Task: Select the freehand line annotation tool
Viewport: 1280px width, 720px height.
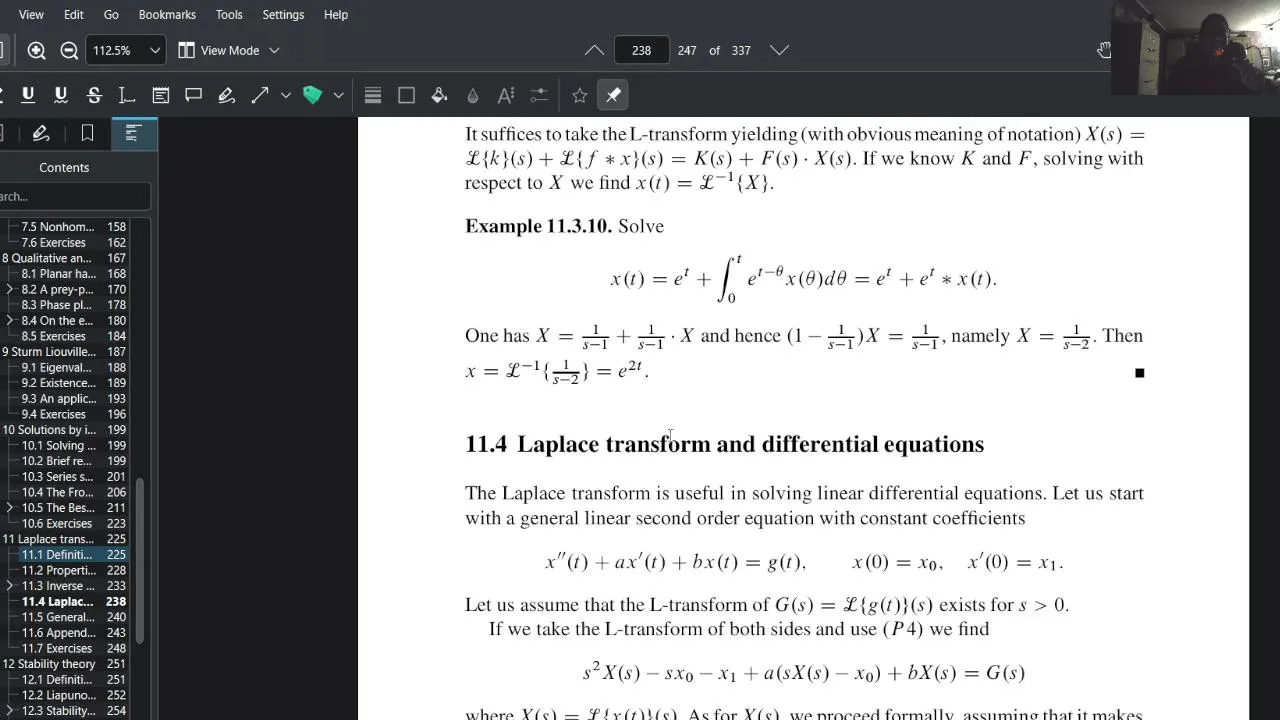Action: coord(227,95)
